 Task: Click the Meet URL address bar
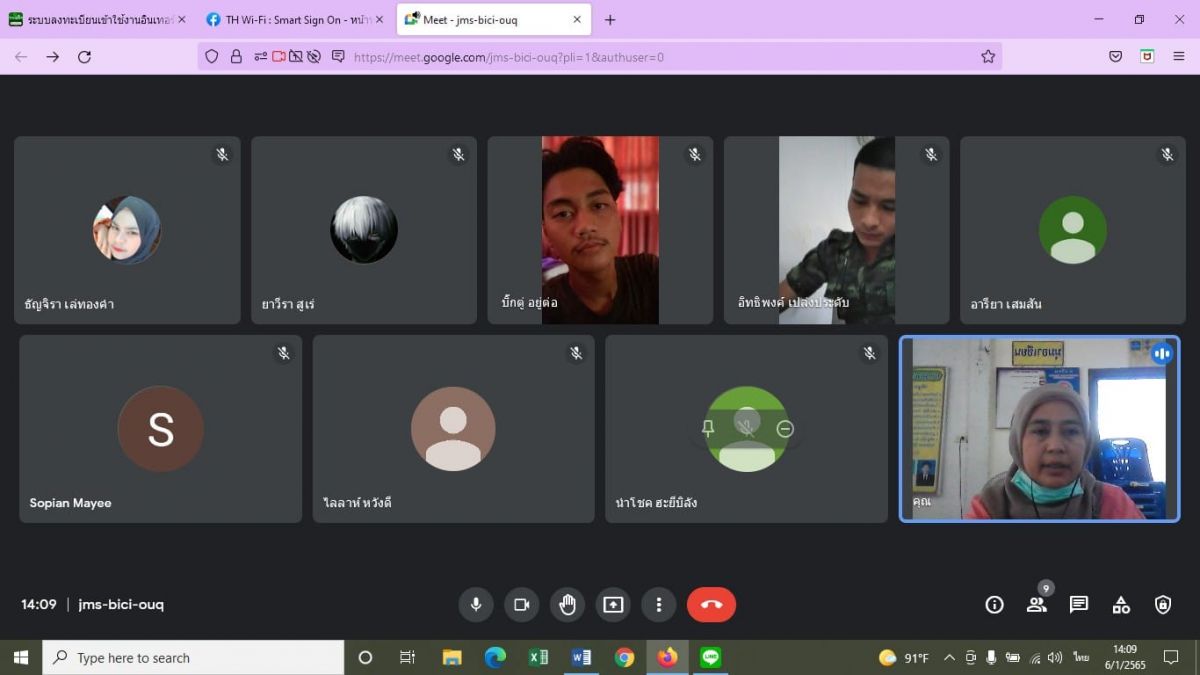[x=600, y=57]
